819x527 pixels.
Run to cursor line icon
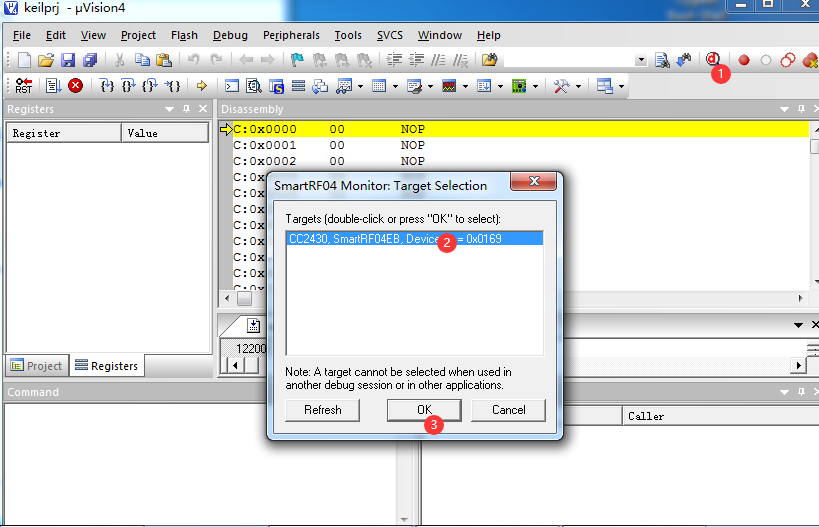(172, 86)
